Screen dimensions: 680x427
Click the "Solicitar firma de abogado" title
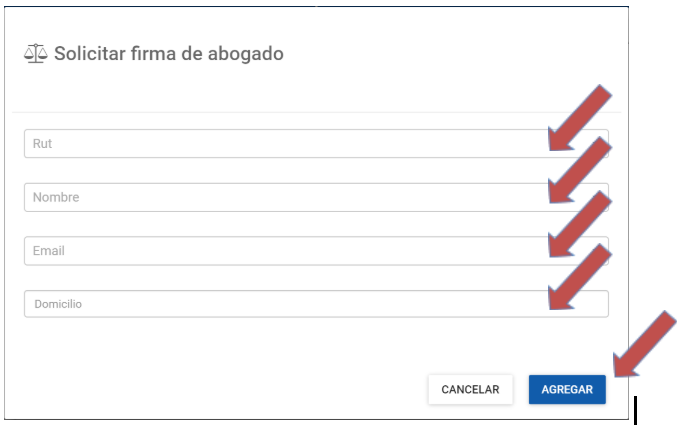[x=168, y=54]
